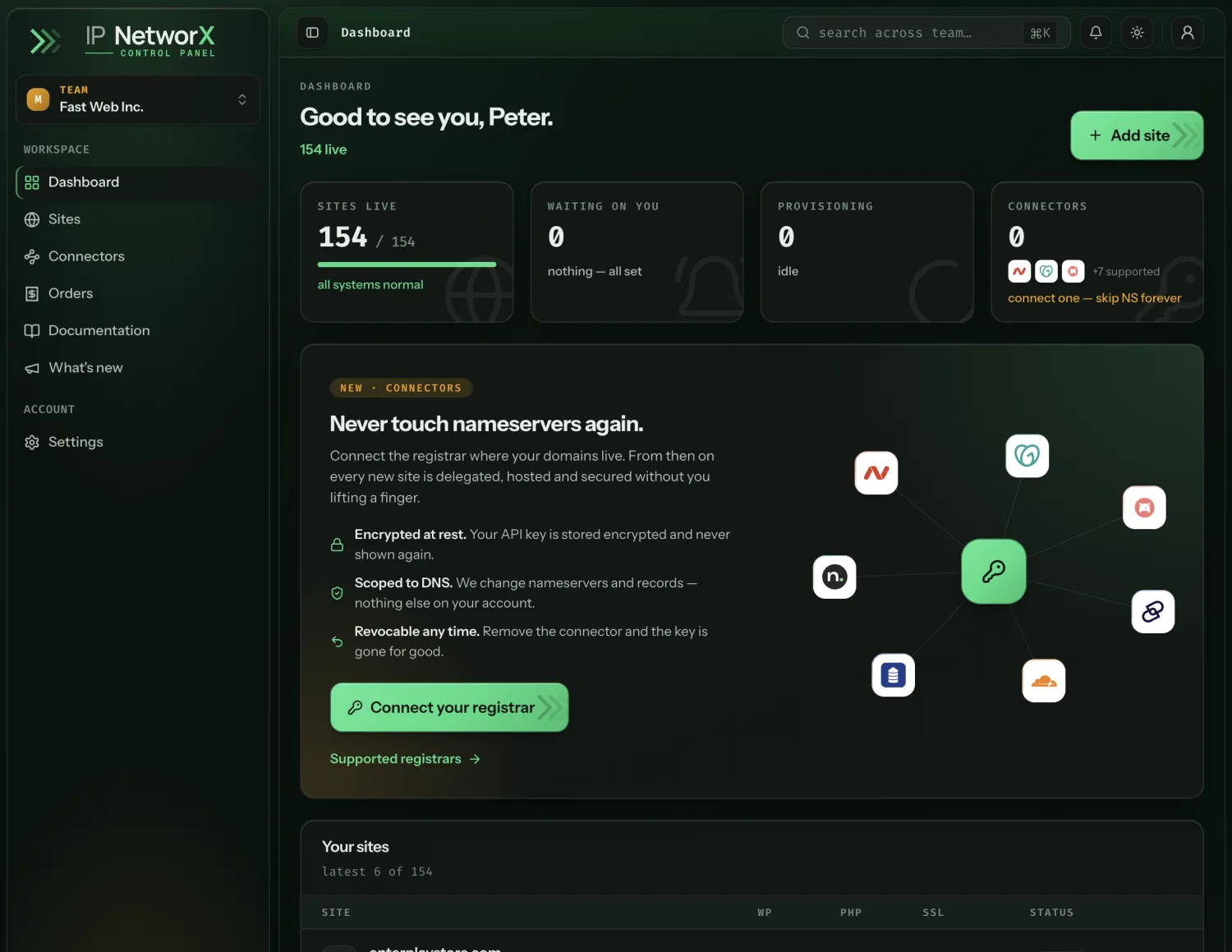
Task: Click the NEW · CONNECTORS badge
Action: coord(401,388)
